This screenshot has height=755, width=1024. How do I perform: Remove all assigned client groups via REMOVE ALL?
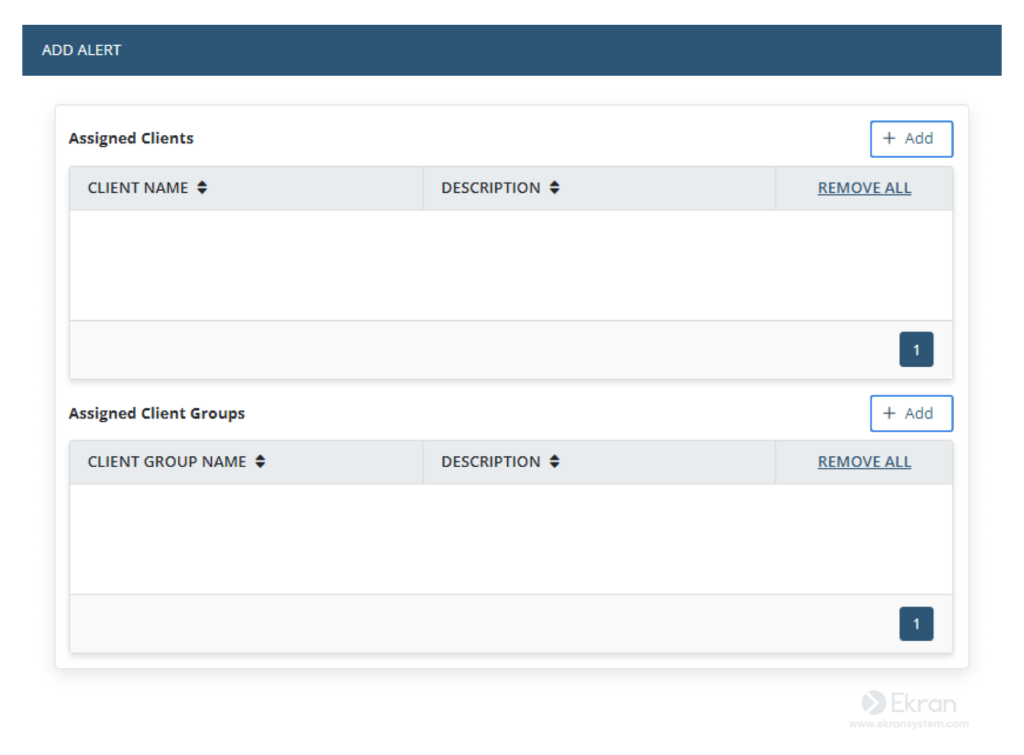point(864,462)
